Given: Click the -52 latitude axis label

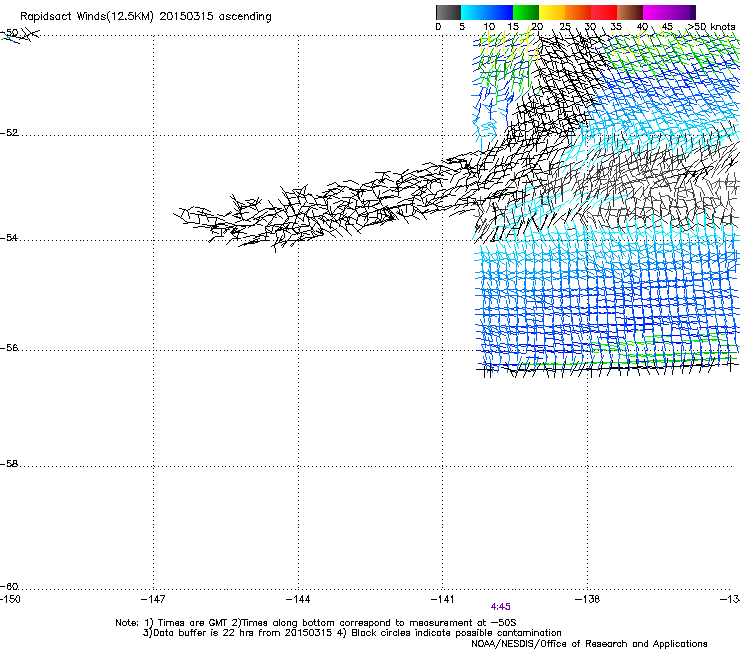Looking at the screenshot, I should 9,133.
